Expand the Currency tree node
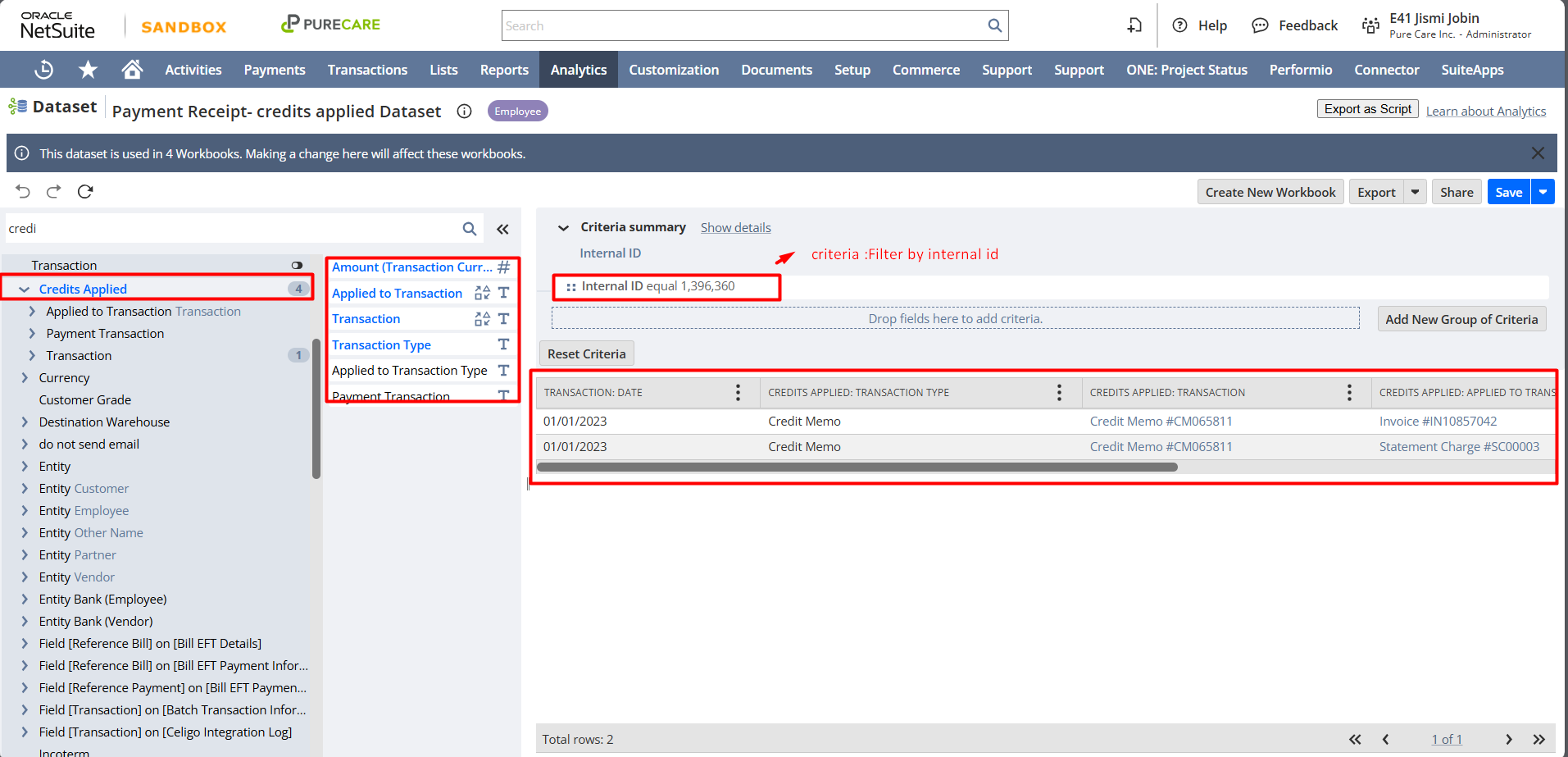The image size is (1568, 757). click(x=25, y=378)
